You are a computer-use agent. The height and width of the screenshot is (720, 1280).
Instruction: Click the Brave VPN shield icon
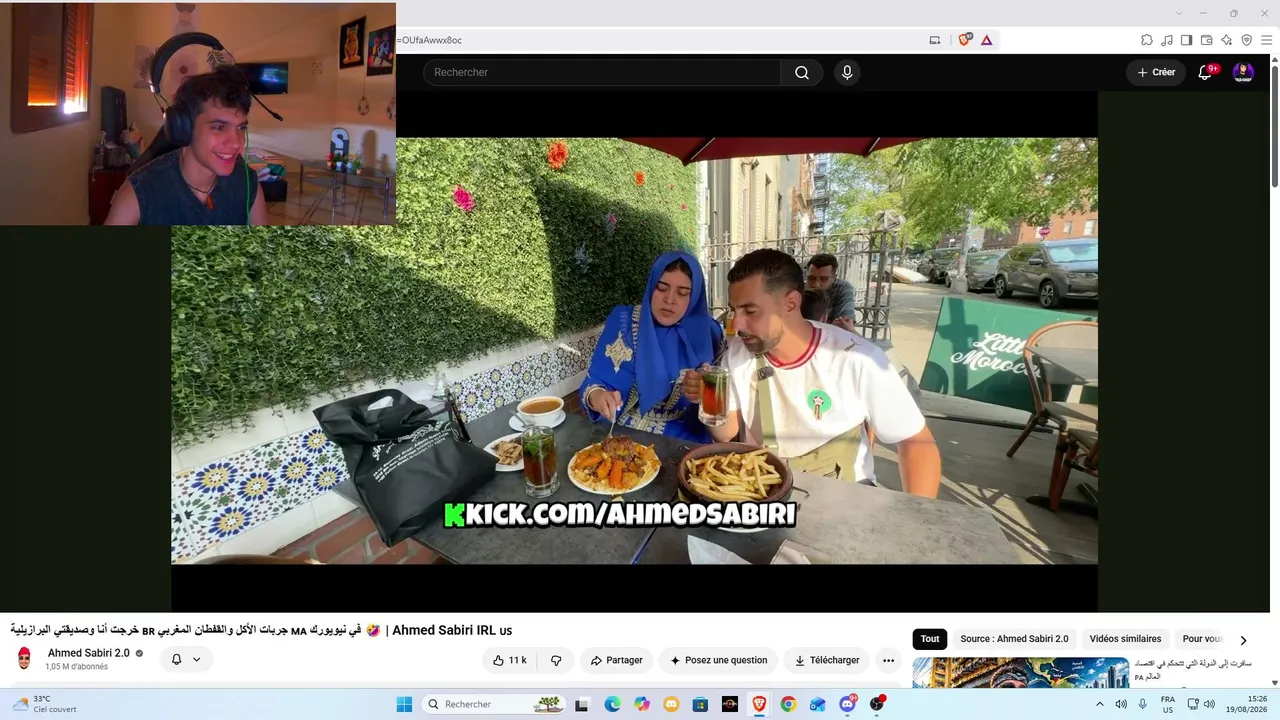[1247, 40]
